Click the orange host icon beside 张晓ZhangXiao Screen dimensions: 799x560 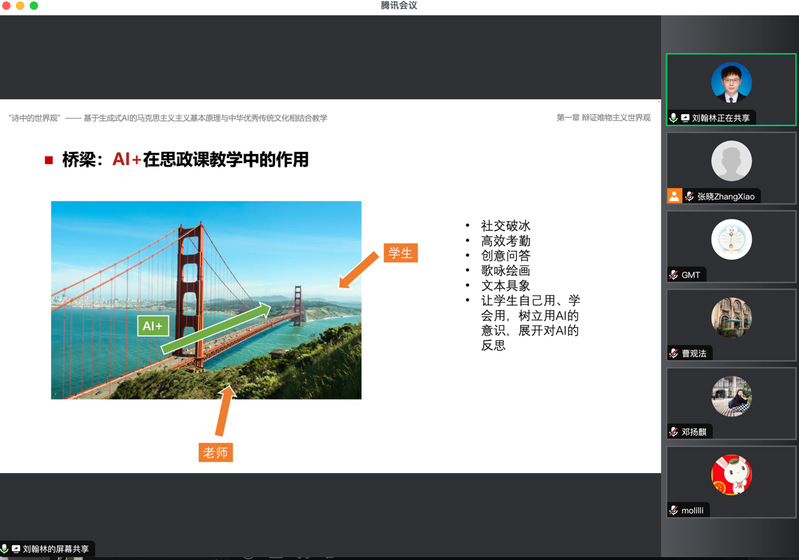click(x=674, y=196)
